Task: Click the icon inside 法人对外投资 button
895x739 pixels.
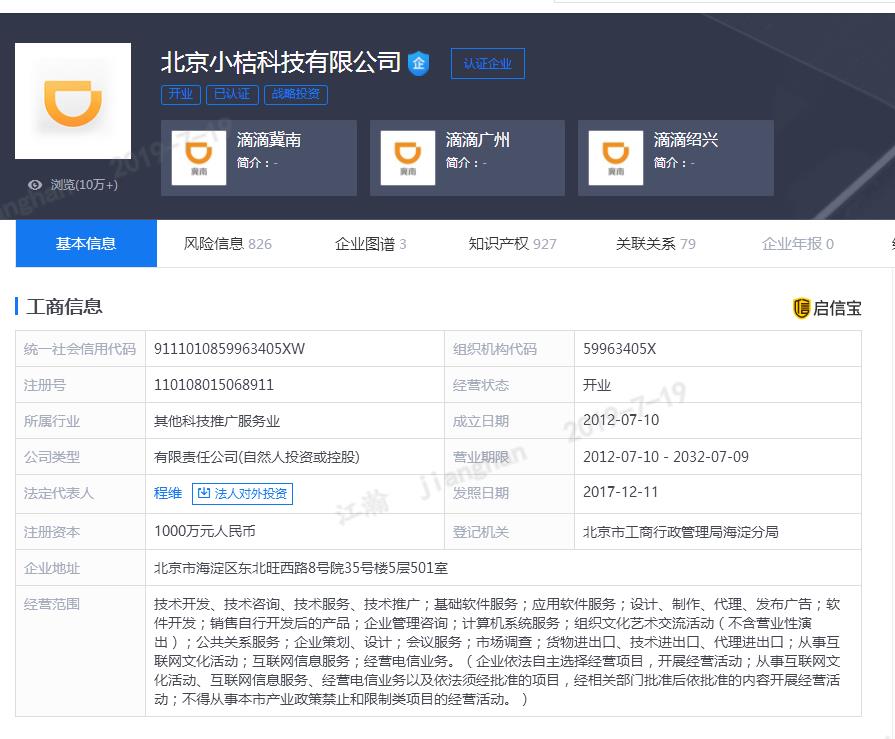Action: click(204, 493)
